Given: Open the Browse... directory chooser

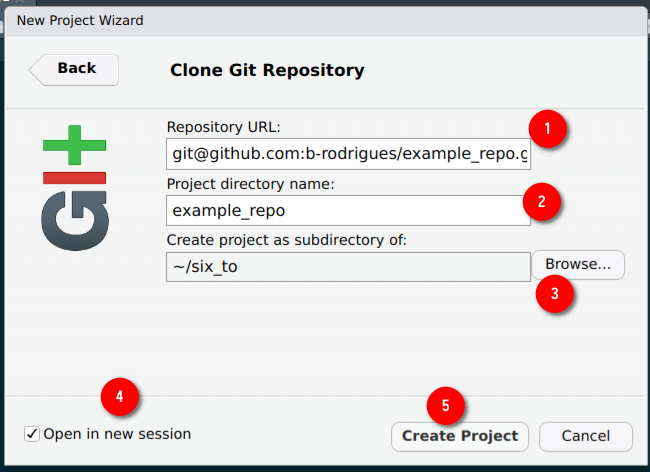Looking at the screenshot, I should (x=578, y=264).
